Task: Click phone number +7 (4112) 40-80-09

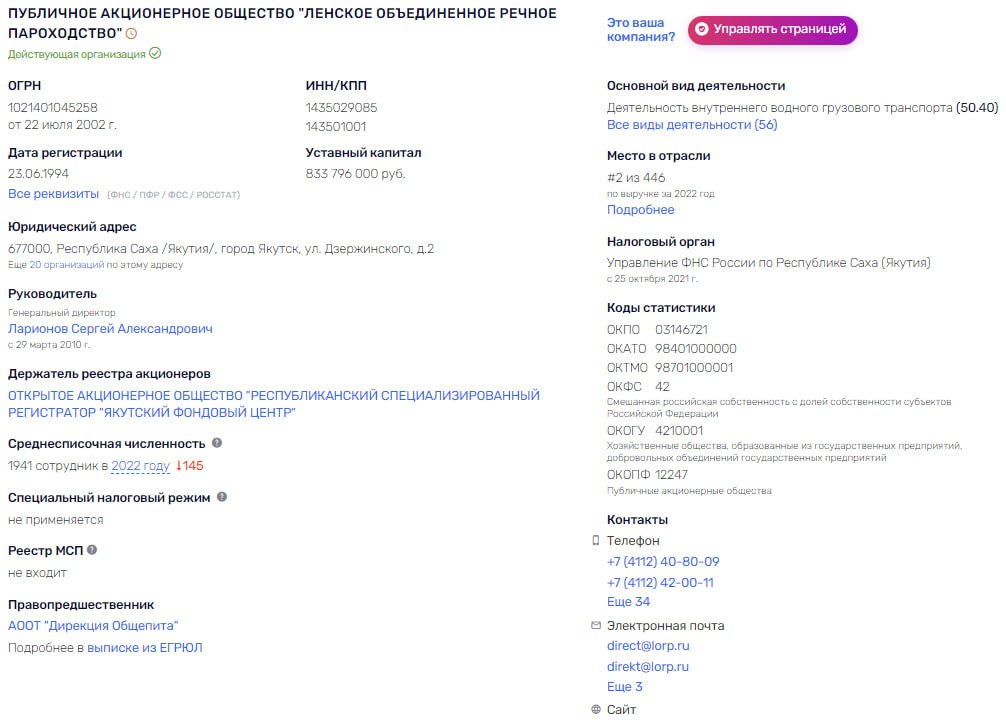Action: (x=663, y=562)
